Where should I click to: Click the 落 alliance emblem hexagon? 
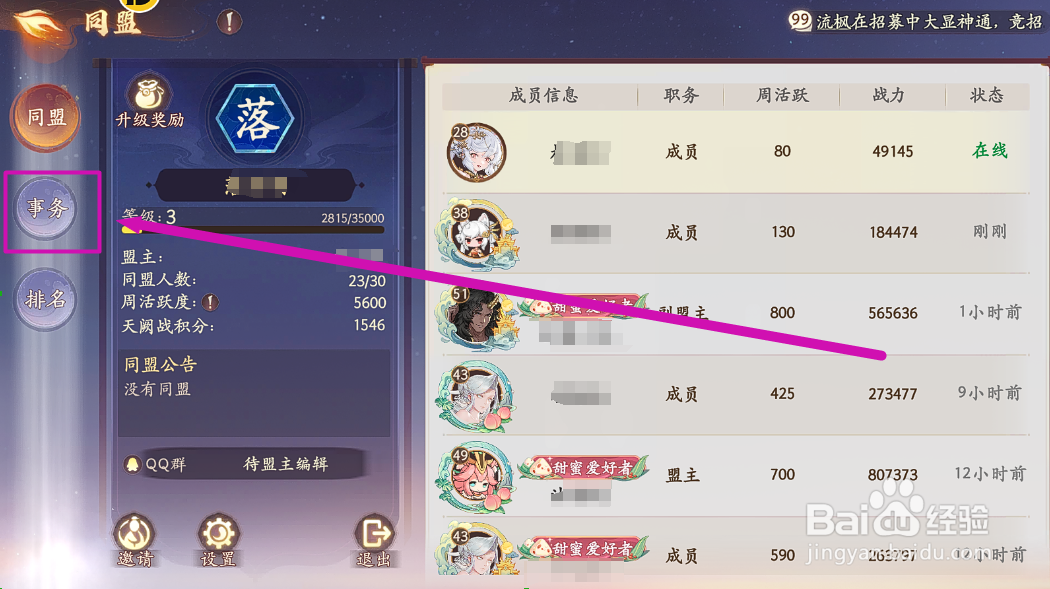tap(256, 119)
